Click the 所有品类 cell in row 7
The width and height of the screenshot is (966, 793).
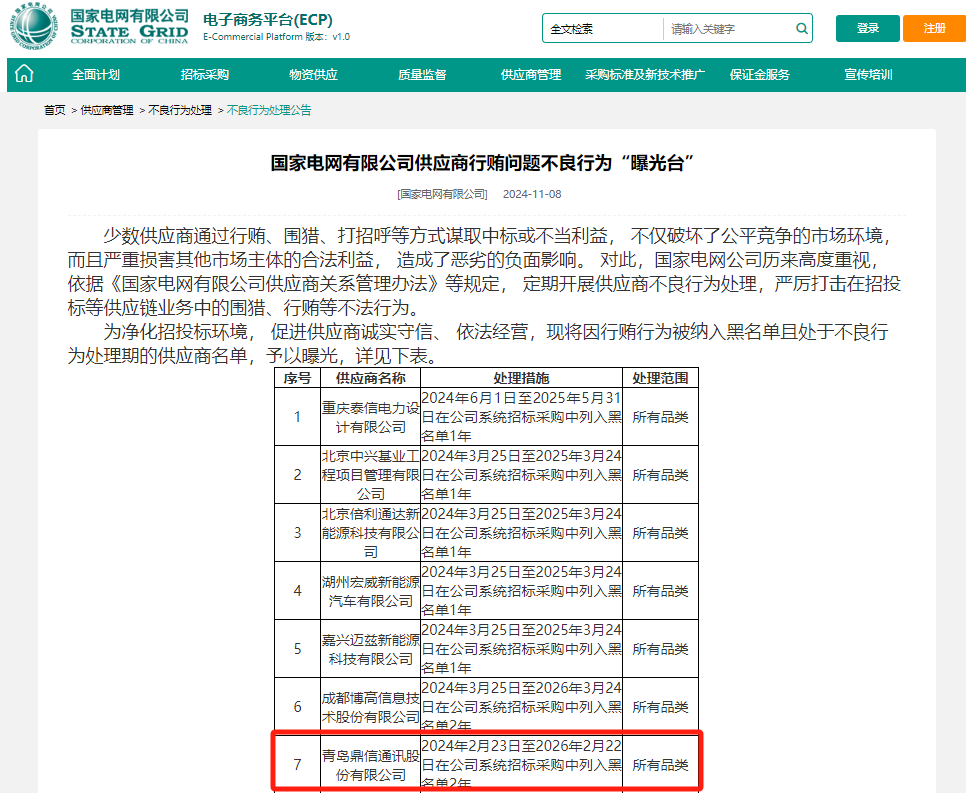[660, 765]
